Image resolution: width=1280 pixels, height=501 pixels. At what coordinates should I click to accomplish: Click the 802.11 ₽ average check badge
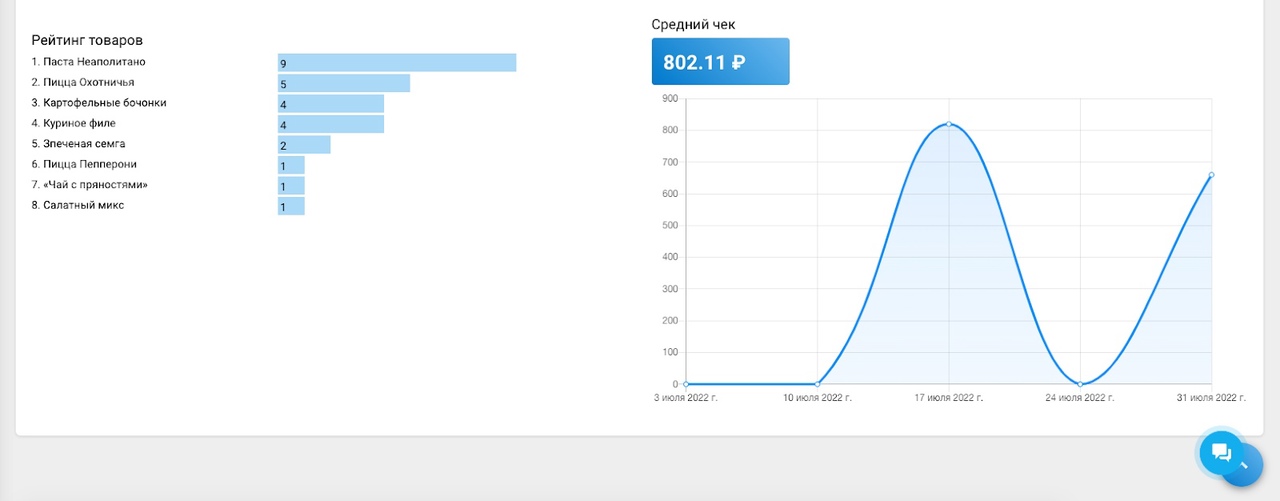tap(720, 62)
